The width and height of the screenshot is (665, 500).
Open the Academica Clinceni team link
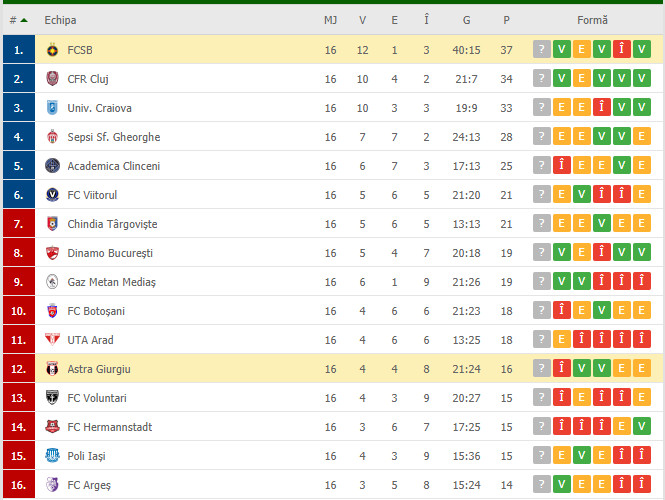[x=113, y=166]
